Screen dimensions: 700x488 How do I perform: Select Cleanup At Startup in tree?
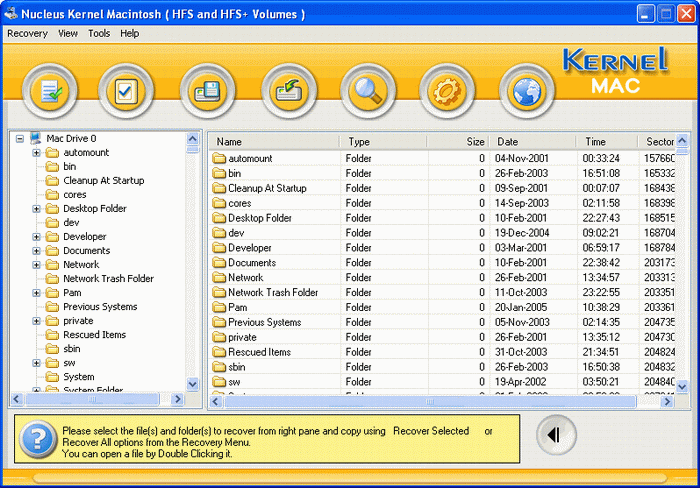tap(104, 181)
